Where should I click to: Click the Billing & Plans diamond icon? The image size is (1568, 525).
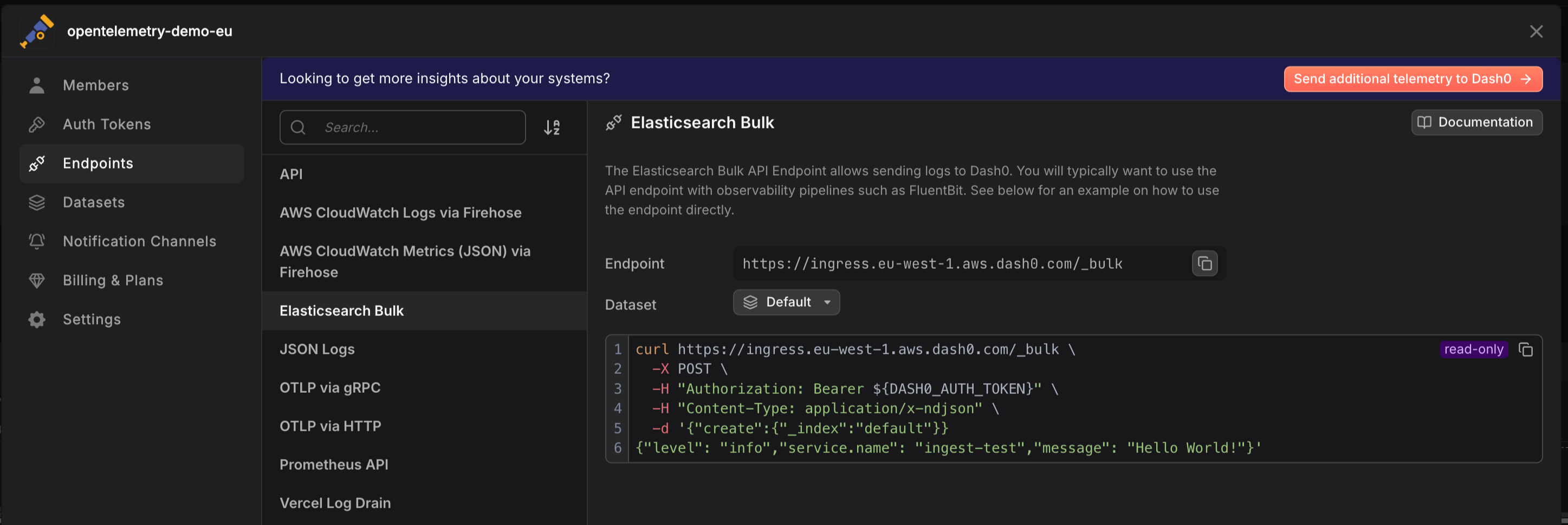tap(36, 281)
